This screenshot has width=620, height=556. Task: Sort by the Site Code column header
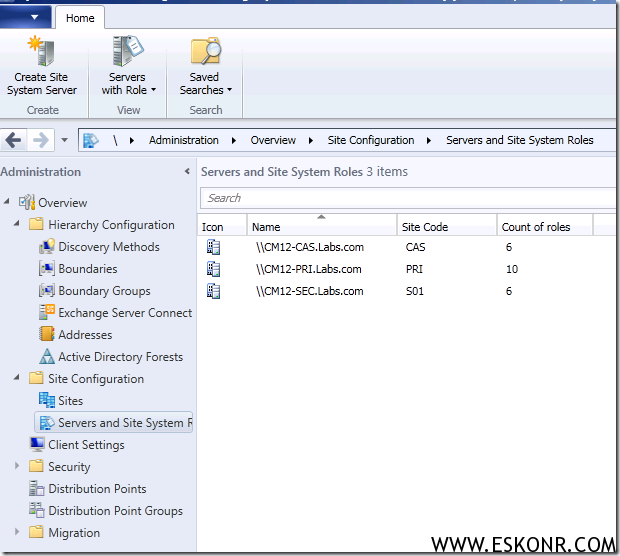(x=446, y=225)
